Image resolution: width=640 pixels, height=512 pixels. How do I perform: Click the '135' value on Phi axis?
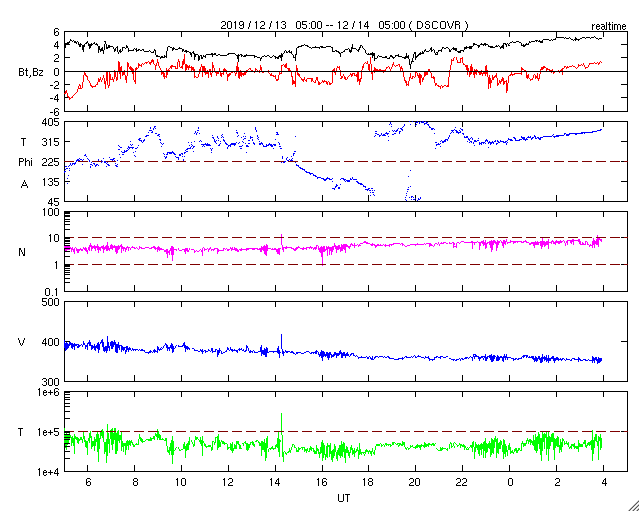tap(52, 182)
